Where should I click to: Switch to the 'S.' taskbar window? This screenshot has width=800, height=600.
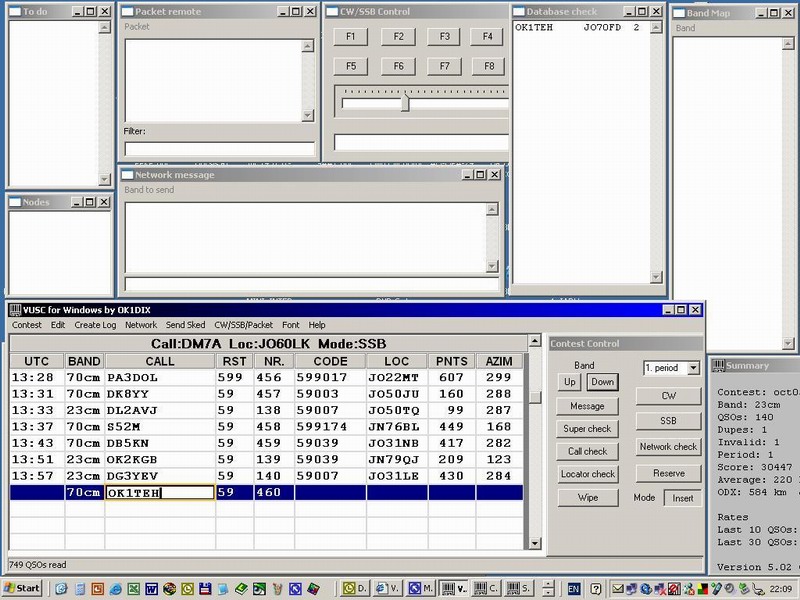click(x=519, y=589)
